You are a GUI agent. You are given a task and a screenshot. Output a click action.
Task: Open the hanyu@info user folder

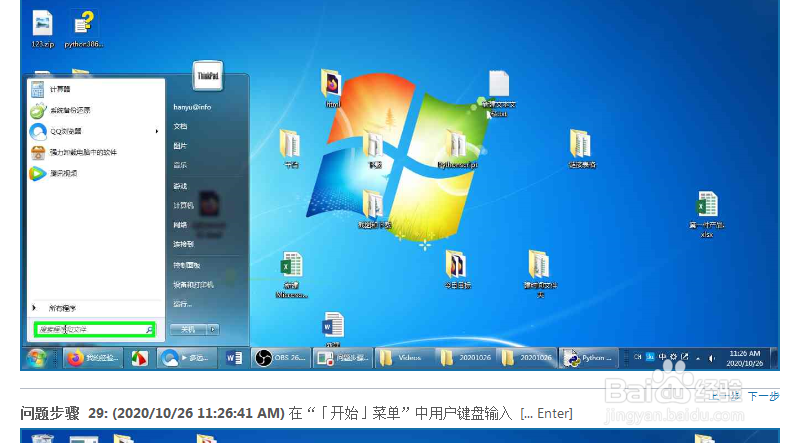click(192, 107)
